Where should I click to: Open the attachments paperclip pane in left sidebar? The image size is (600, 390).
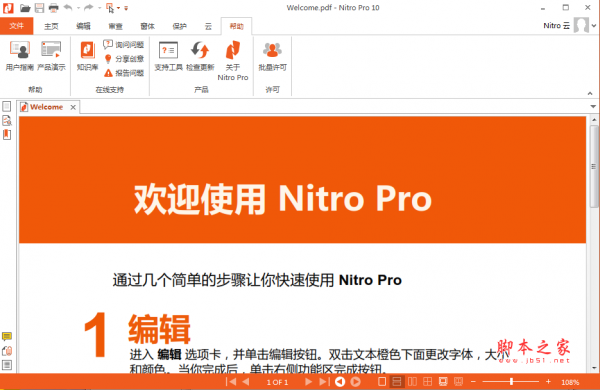tap(7, 351)
